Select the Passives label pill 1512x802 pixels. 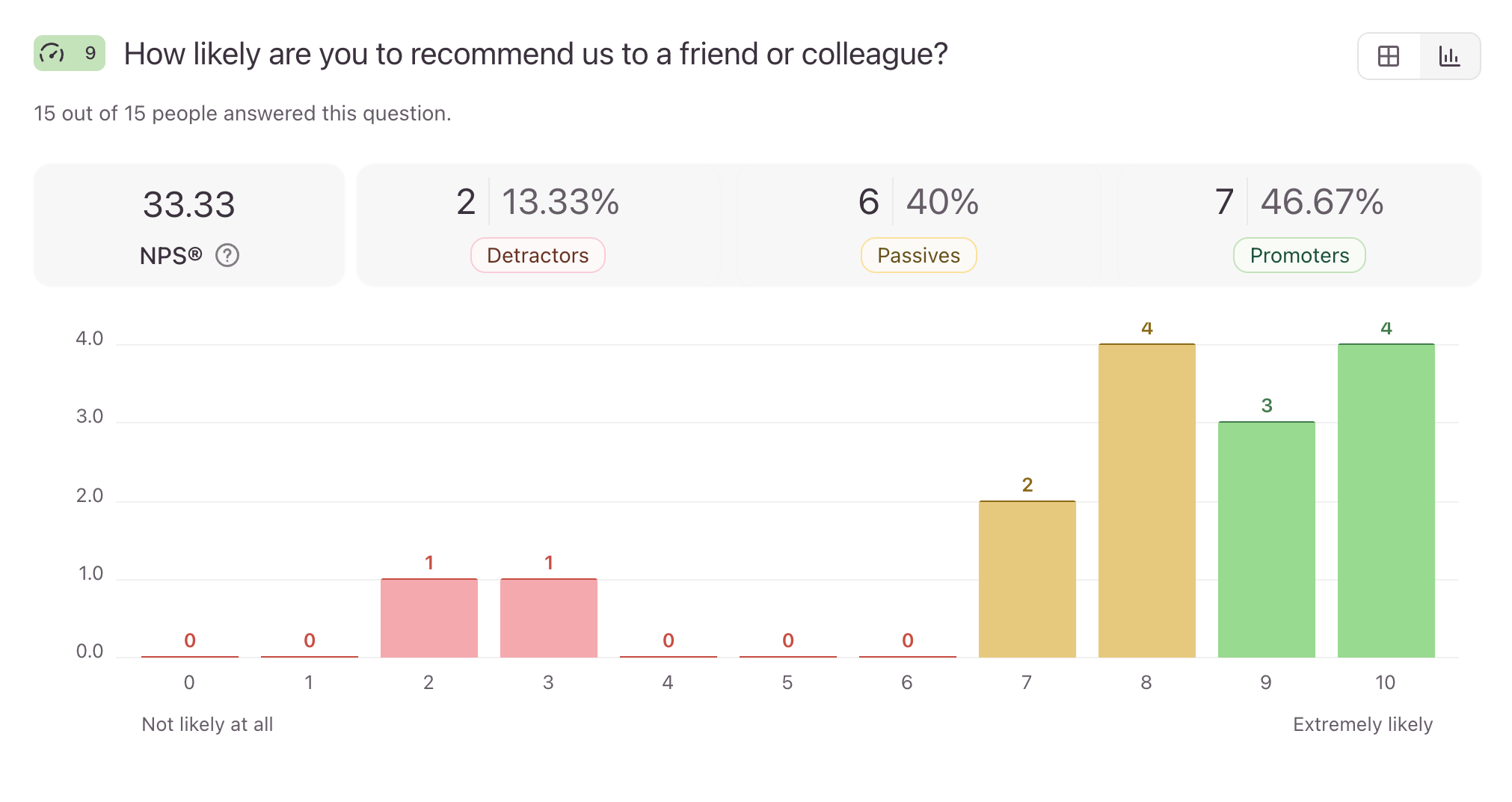click(918, 256)
